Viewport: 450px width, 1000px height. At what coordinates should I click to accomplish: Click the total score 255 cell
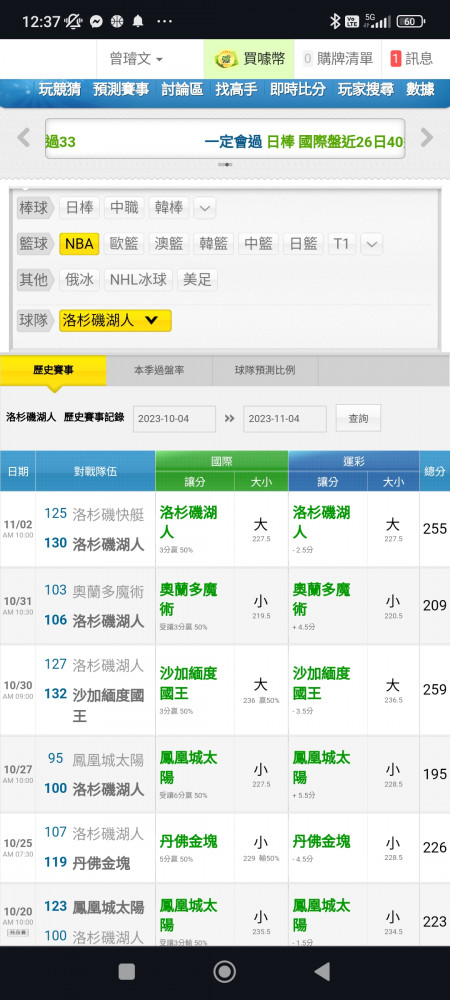tap(435, 529)
